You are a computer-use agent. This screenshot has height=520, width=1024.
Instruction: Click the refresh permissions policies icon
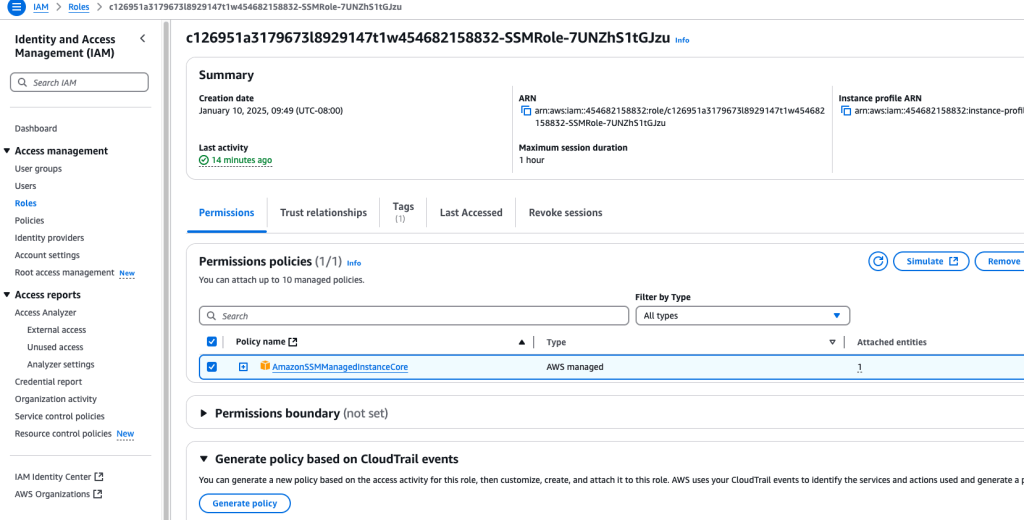click(878, 261)
